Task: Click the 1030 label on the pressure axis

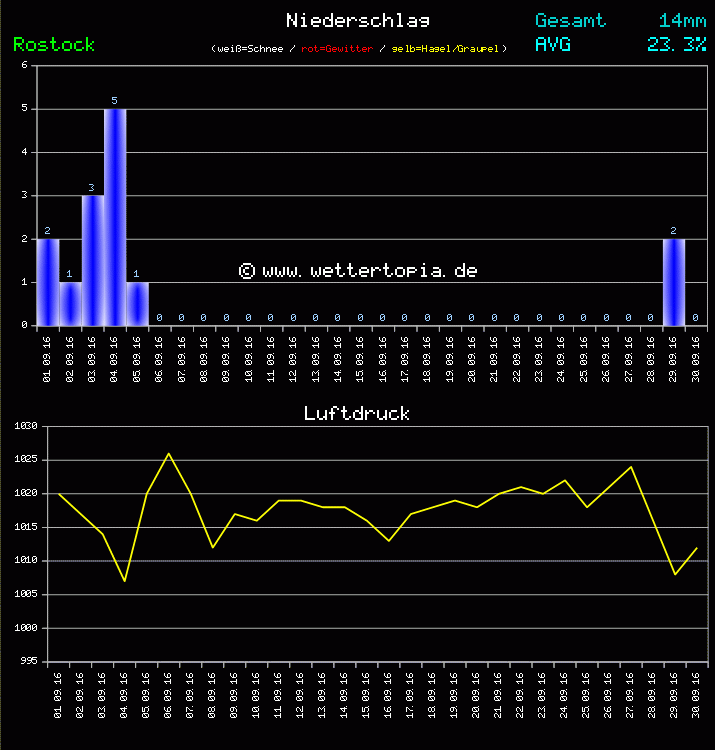Action: tap(25, 427)
